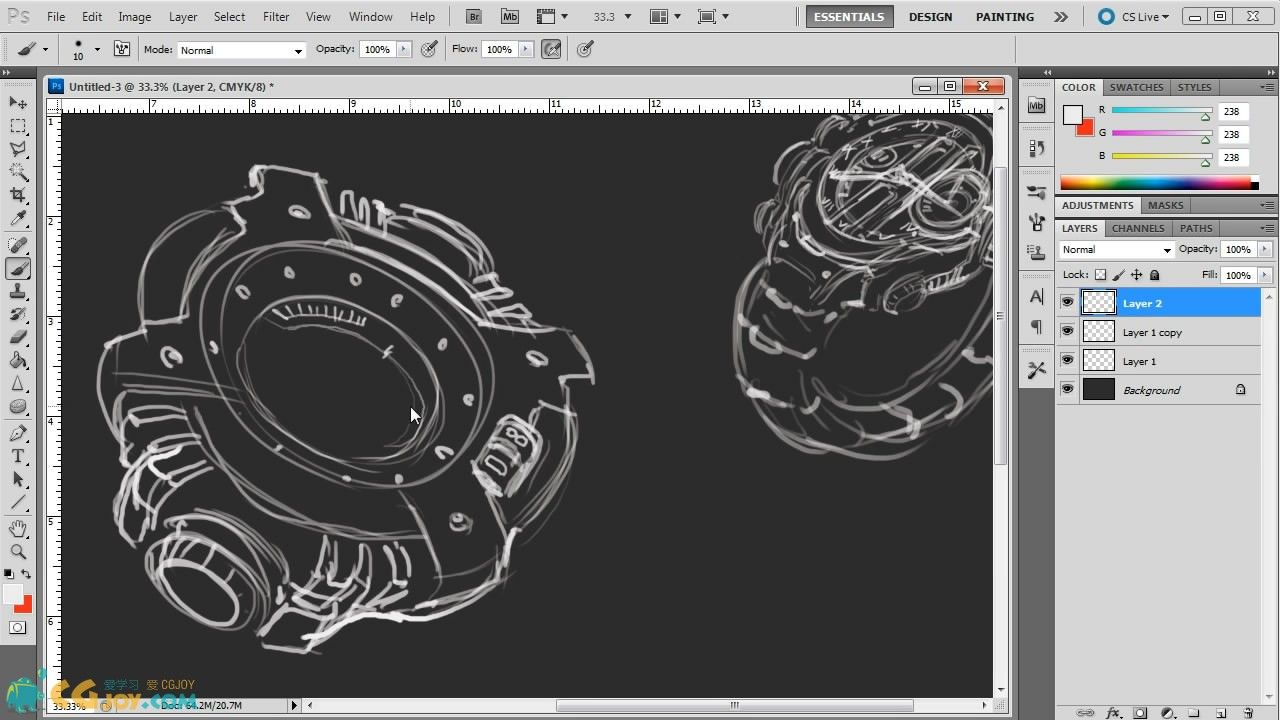
Task: Open the Flow slider arrow
Action: (526, 49)
